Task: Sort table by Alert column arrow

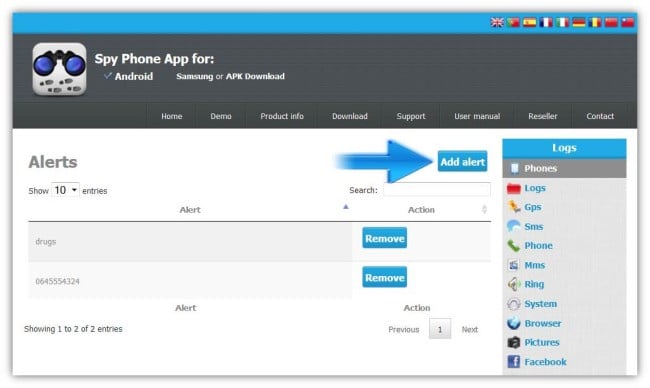Action: [x=346, y=207]
